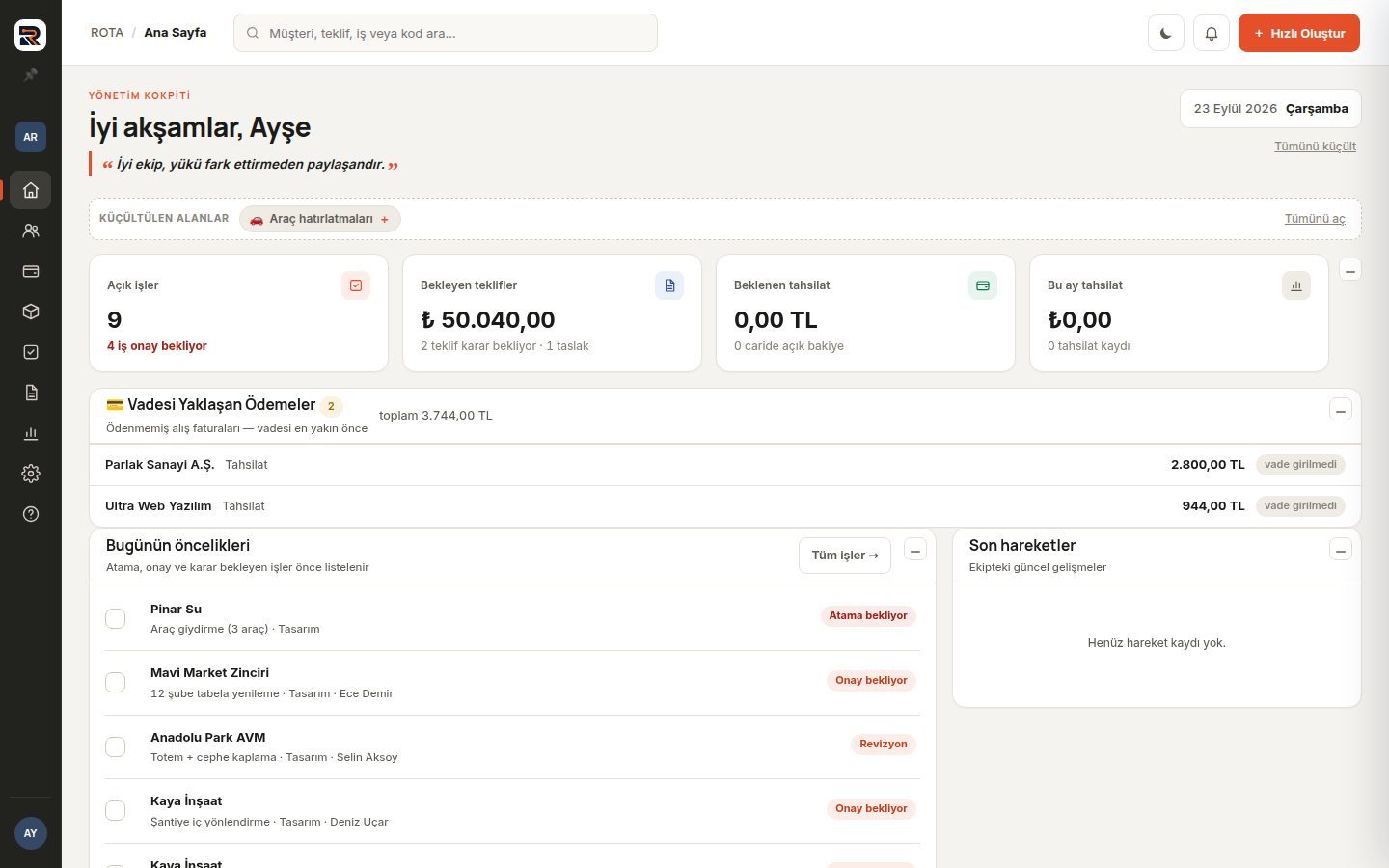Click the Bekleyen teklifler document icon
Image resolution: width=1389 pixels, height=868 pixels.
point(669,285)
